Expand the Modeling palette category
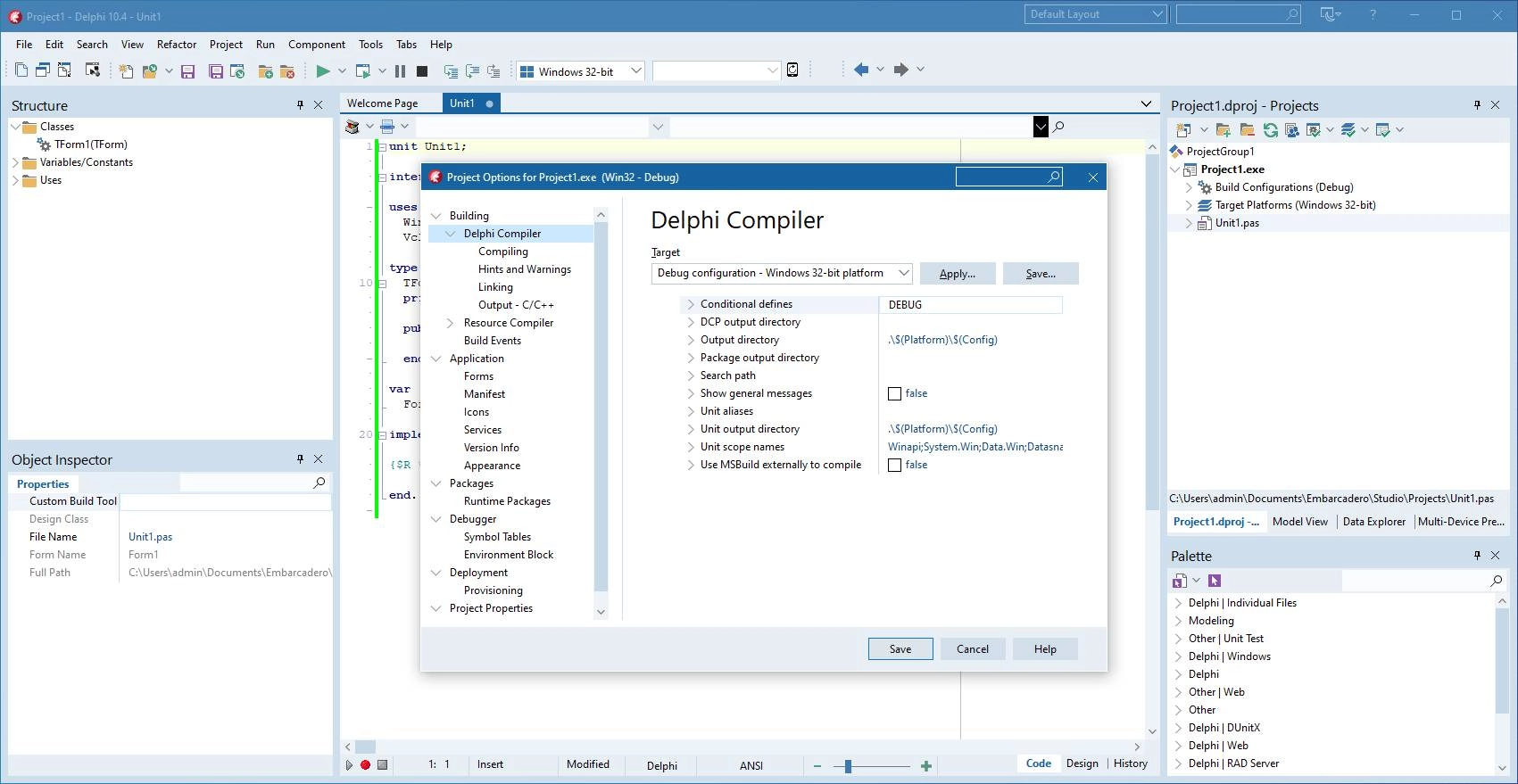 coord(1178,621)
